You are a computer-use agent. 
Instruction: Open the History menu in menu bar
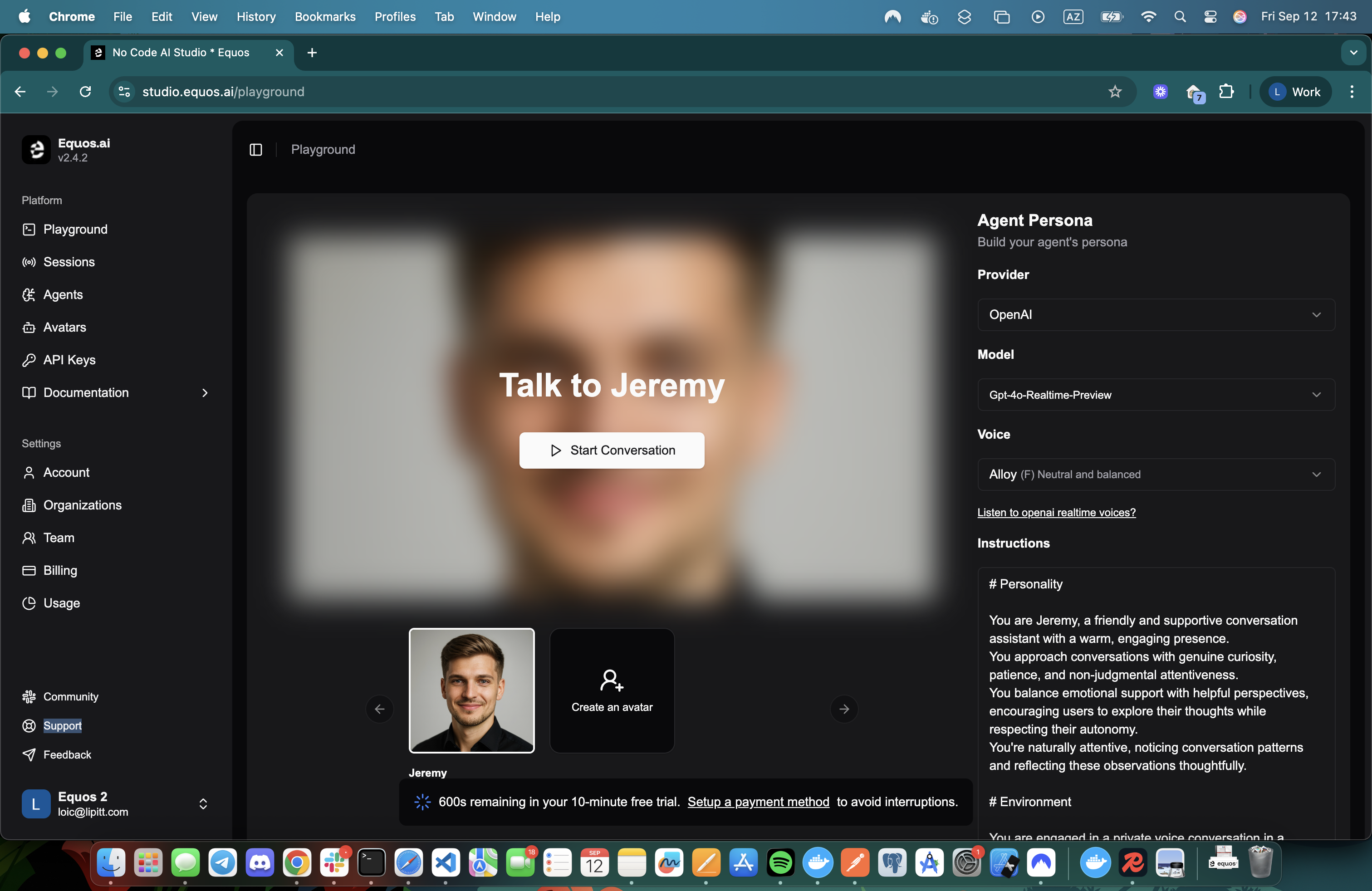[x=255, y=17]
